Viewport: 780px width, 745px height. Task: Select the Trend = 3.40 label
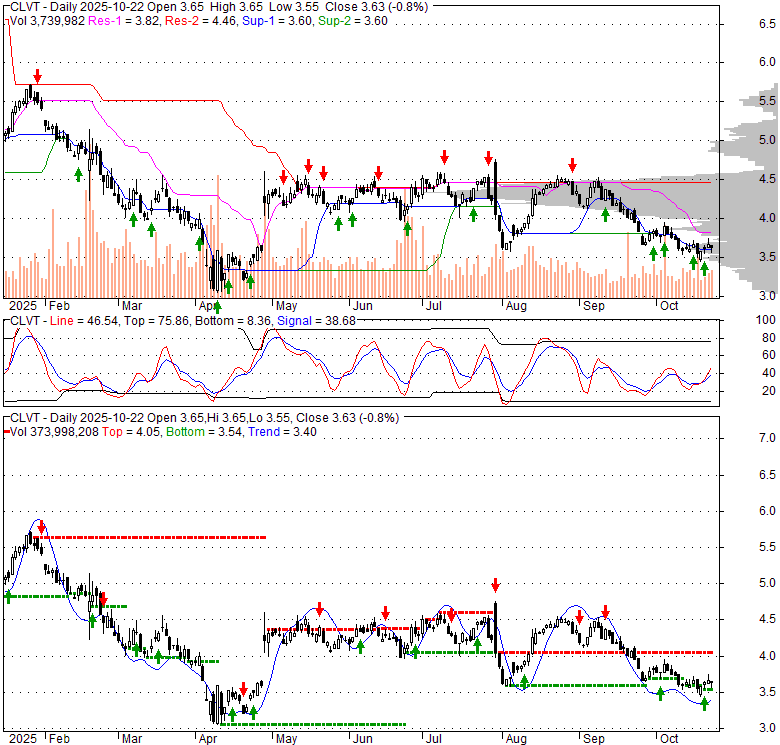tap(283, 432)
